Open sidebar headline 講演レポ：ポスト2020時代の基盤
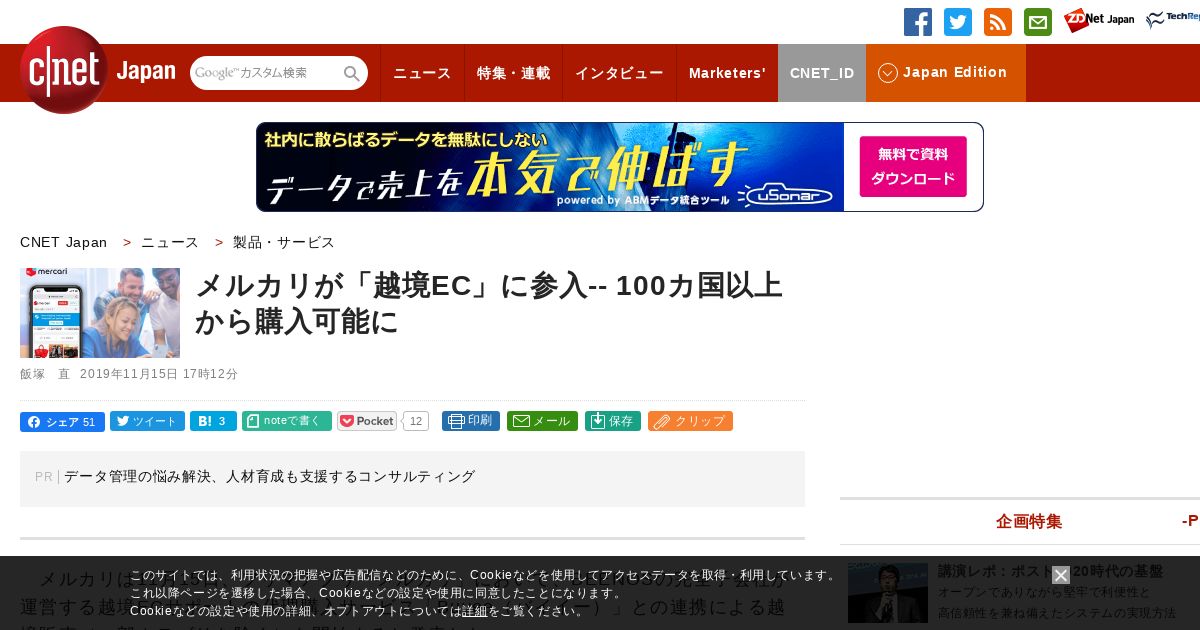 1050,571
